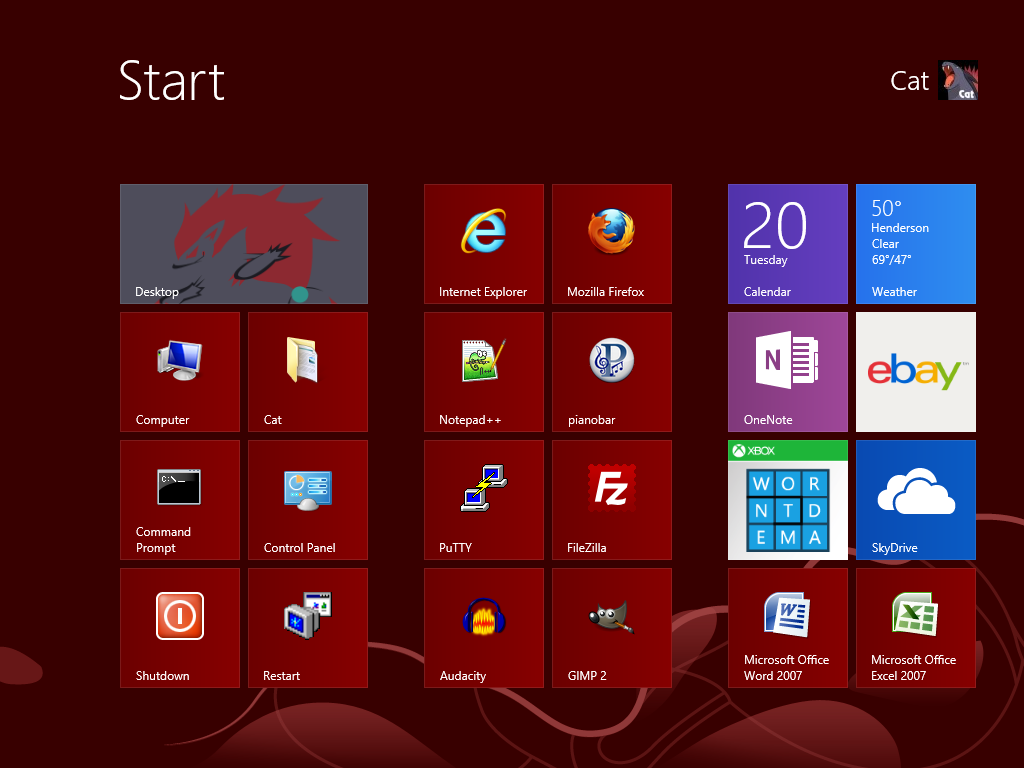
Task: Open the SkyDrive tile
Action: pos(915,499)
